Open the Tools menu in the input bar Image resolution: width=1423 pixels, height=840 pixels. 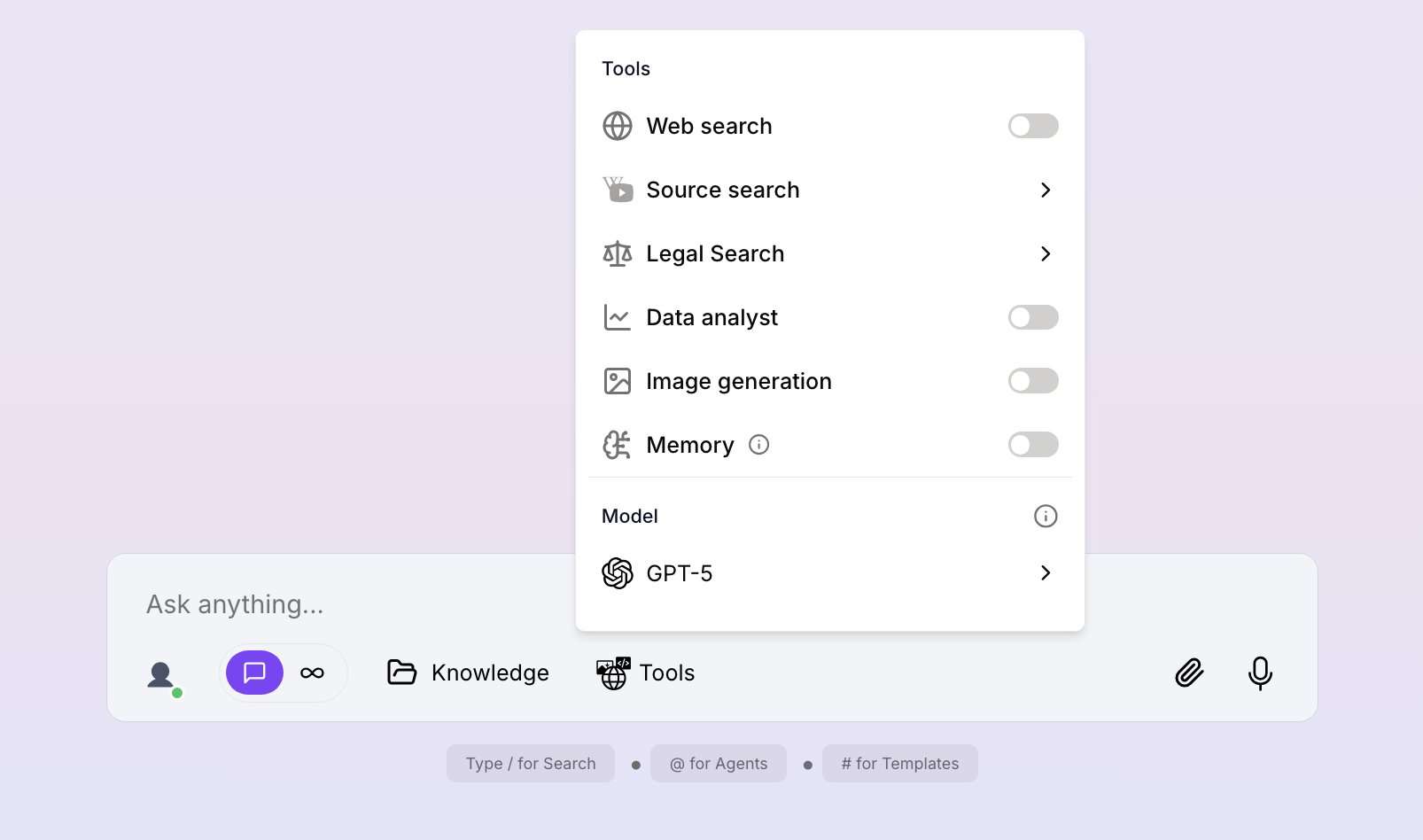[645, 673]
